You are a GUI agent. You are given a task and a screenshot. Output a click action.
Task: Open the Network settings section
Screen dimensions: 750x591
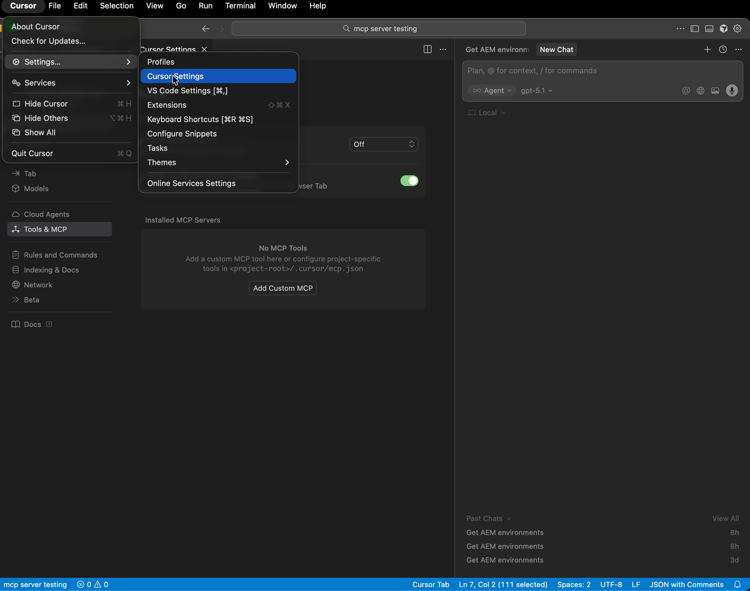pyautogui.click(x=59, y=285)
